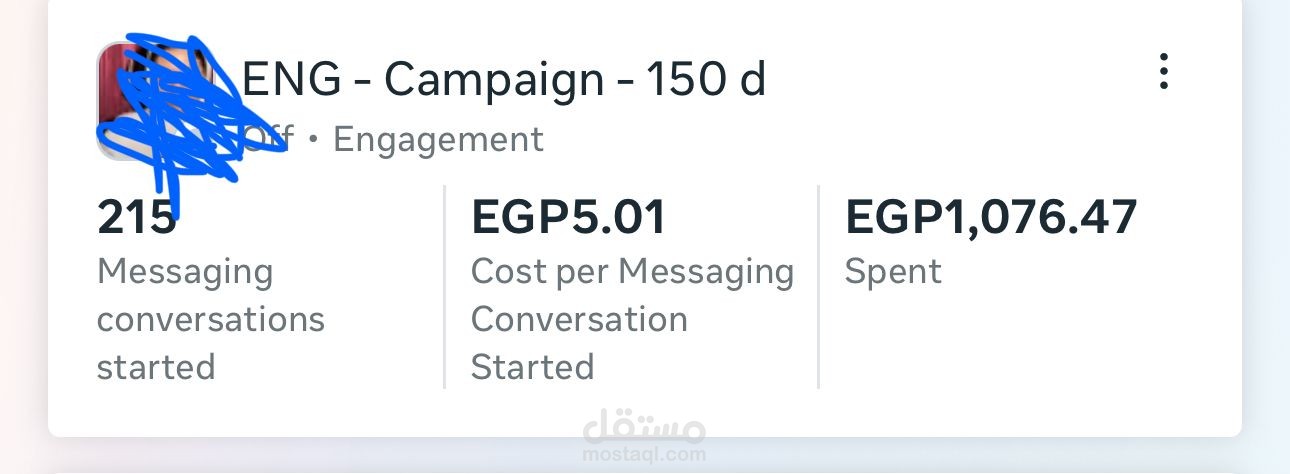Viewport: 1290px width, 474px height.
Task: Click the Arabic mostaql watermark logo
Action: tap(644, 427)
